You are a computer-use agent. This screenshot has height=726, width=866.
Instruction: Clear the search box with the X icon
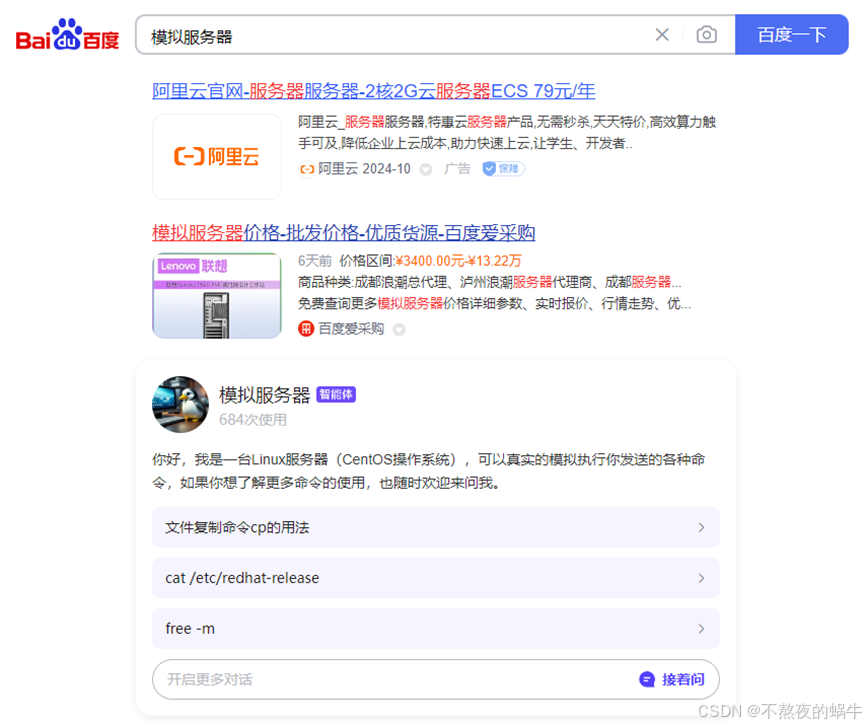(662, 35)
